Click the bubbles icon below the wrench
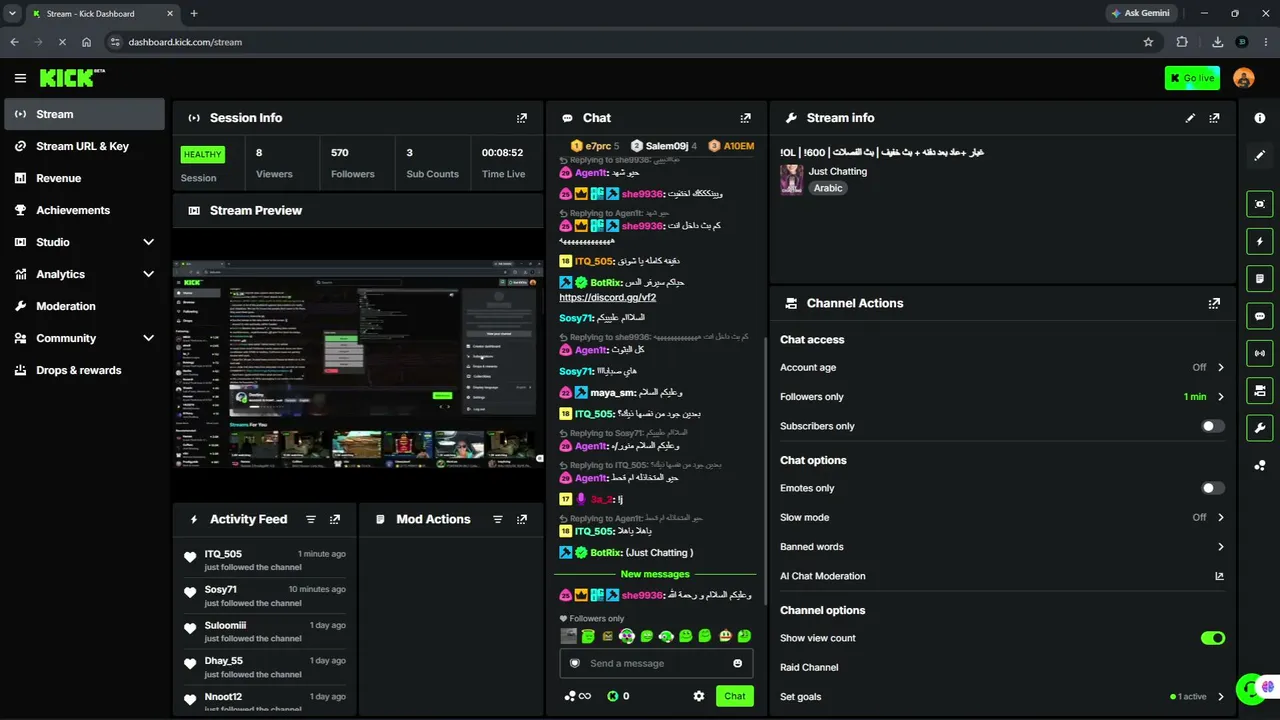Viewport: 1280px width, 720px height. click(x=1260, y=465)
